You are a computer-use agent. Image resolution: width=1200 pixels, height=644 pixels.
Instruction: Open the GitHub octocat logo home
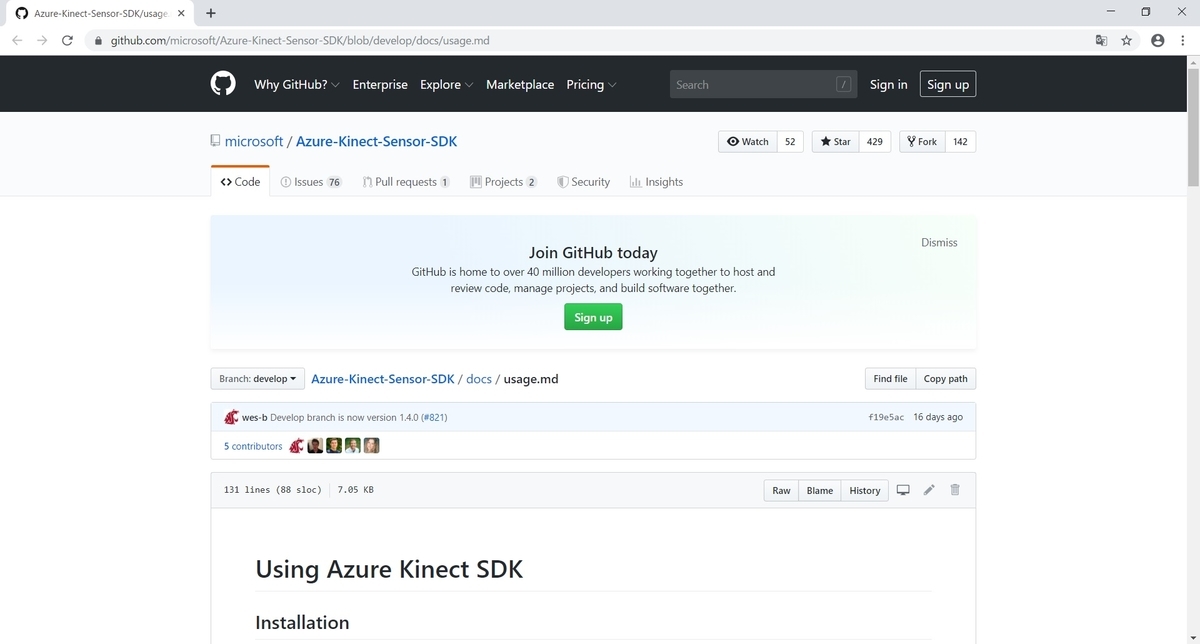(x=223, y=84)
